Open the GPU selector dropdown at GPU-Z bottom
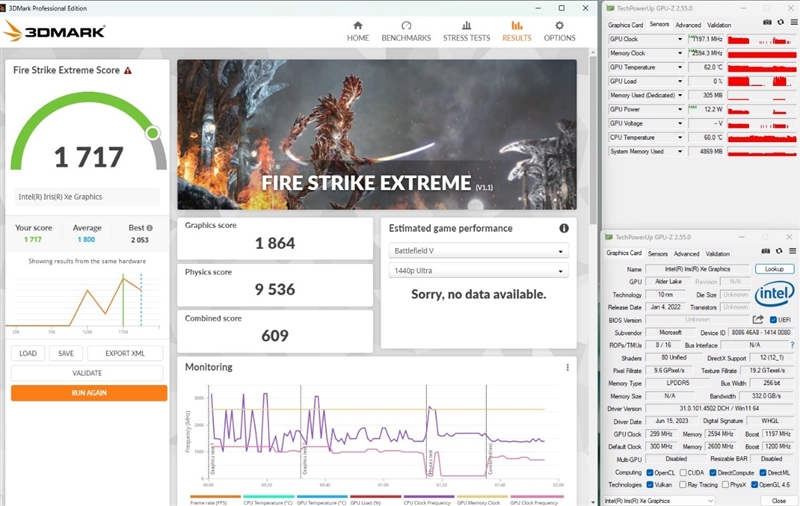Image resolution: width=800 pixels, height=506 pixels. [660, 501]
